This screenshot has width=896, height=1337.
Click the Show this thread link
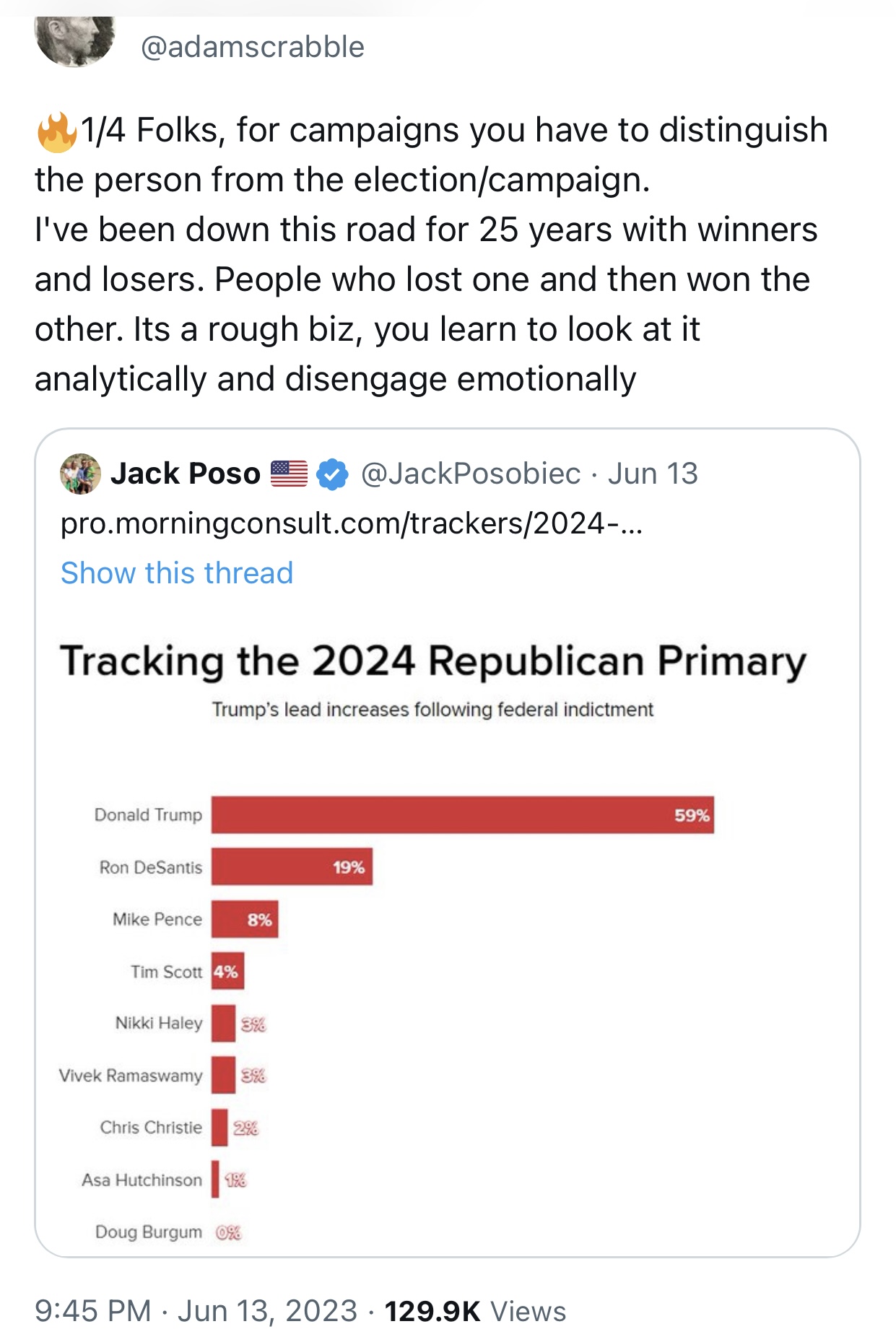177,573
